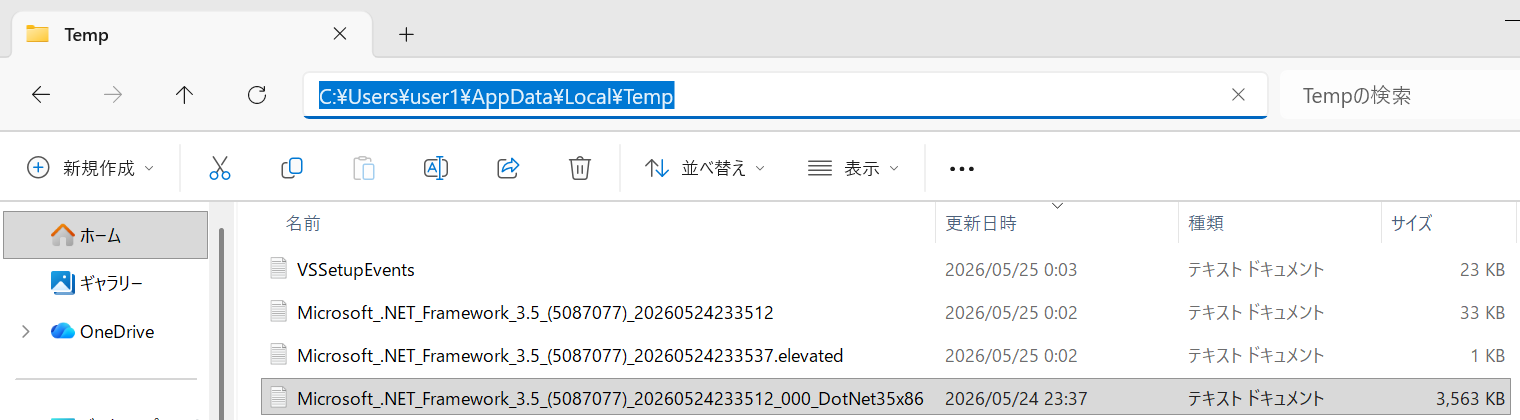Screen dimensions: 1520x420
Task: Go up one folder level
Action: [x=184, y=95]
